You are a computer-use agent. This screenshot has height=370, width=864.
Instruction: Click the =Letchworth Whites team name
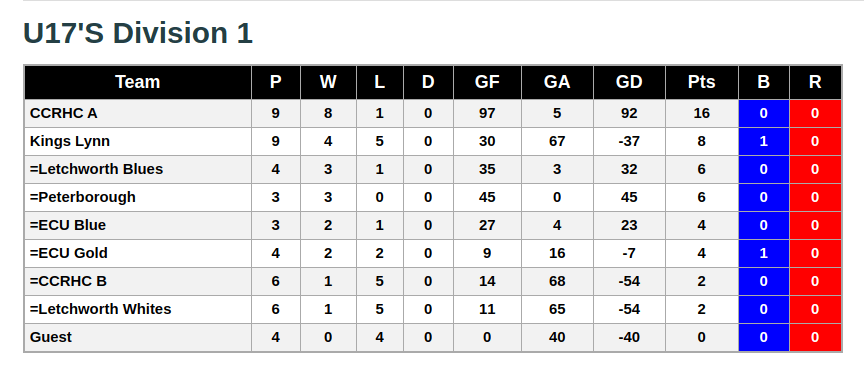pyautogui.click(x=100, y=309)
